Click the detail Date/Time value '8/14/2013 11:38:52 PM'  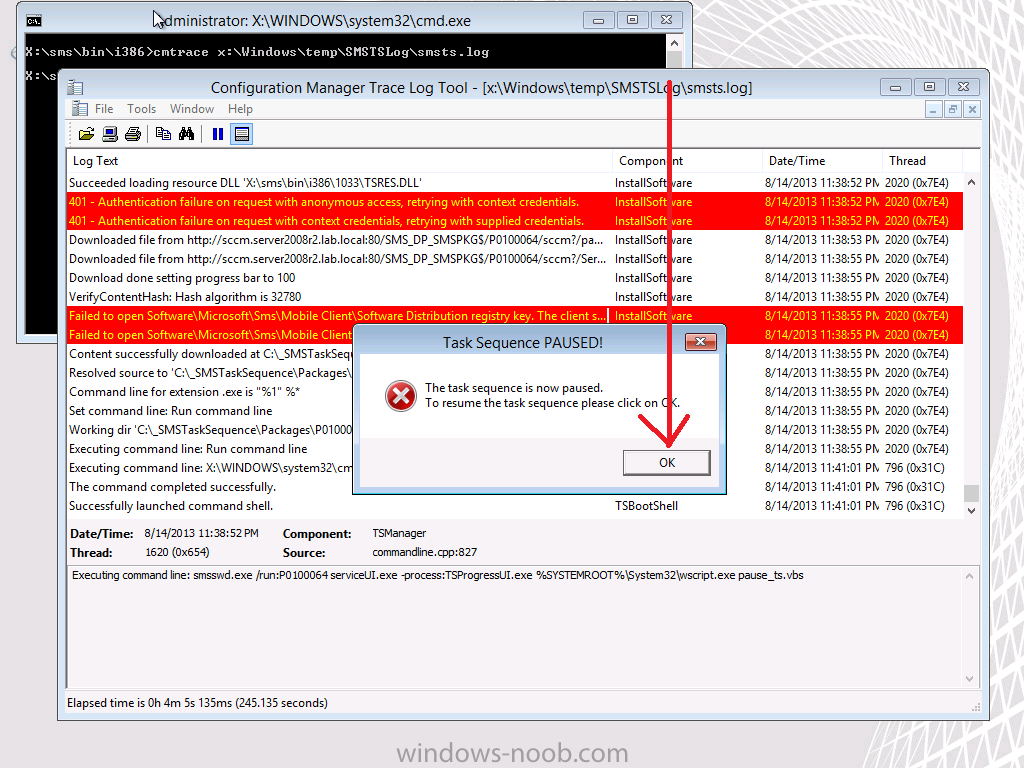[201, 533]
